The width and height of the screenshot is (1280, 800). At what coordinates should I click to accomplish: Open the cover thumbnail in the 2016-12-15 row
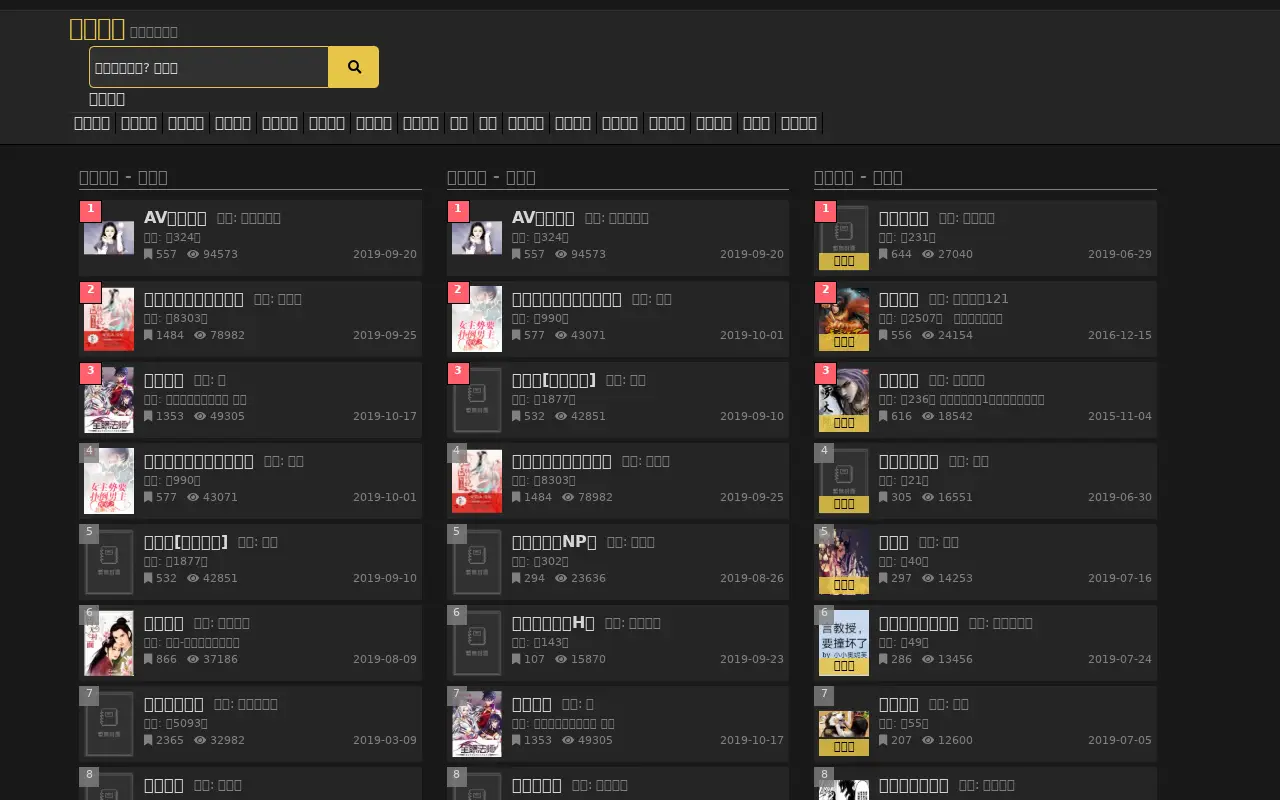(x=844, y=319)
